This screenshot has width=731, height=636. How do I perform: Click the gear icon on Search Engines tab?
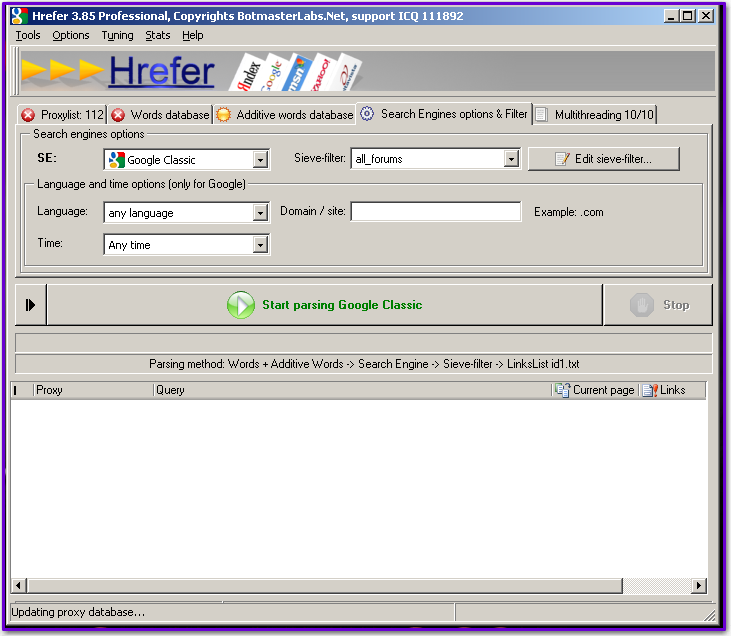coord(367,114)
